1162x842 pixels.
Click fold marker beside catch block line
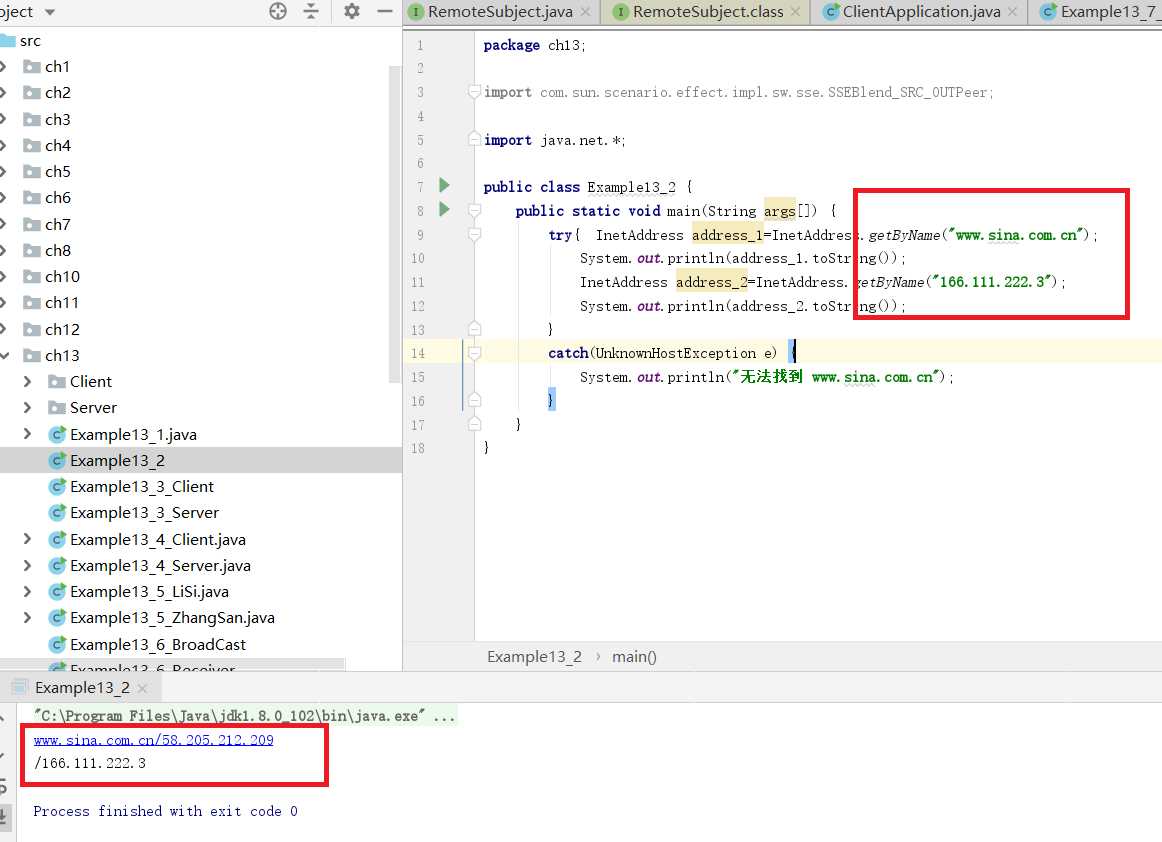click(x=475, y=353)
